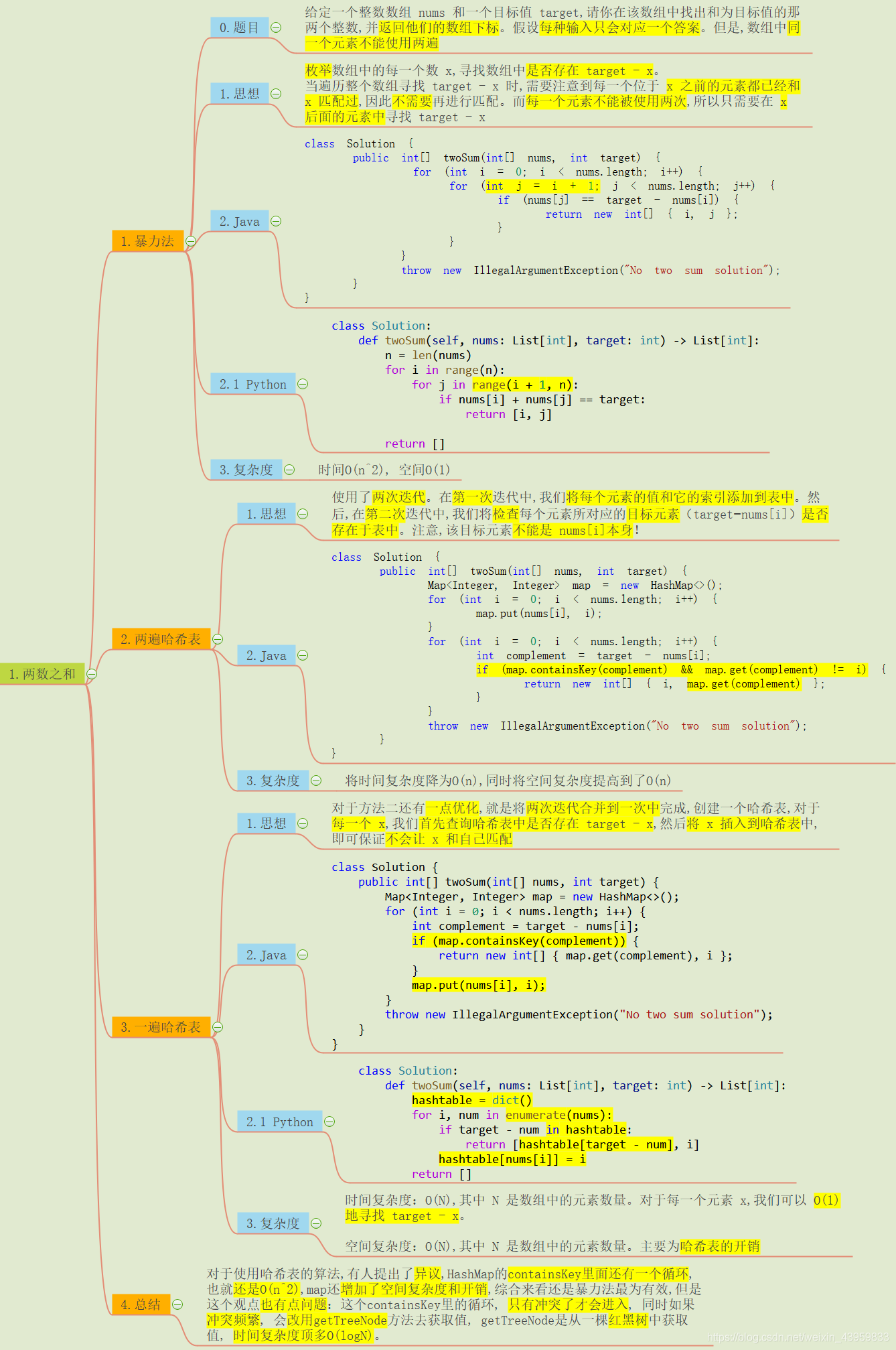Click highlighted text 两次迭代 in two-pass idea
This screenshot has width=896, height=1350.
click(x=398, y=497)
